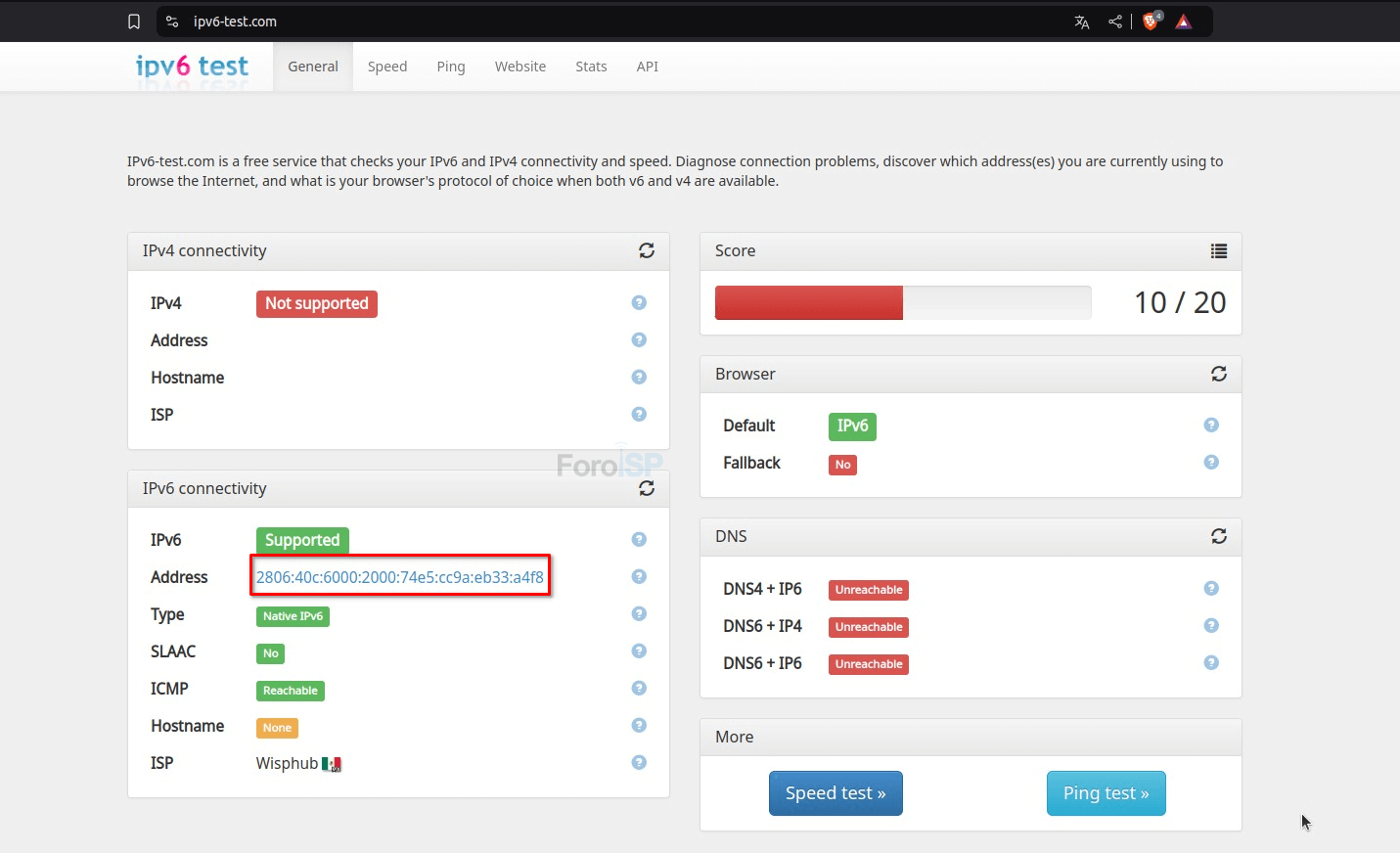Image resolution: width=1400 pixels, height=853 pixels.
Task: Bookmark this page with bookmark icon
Action: point(134,22)
